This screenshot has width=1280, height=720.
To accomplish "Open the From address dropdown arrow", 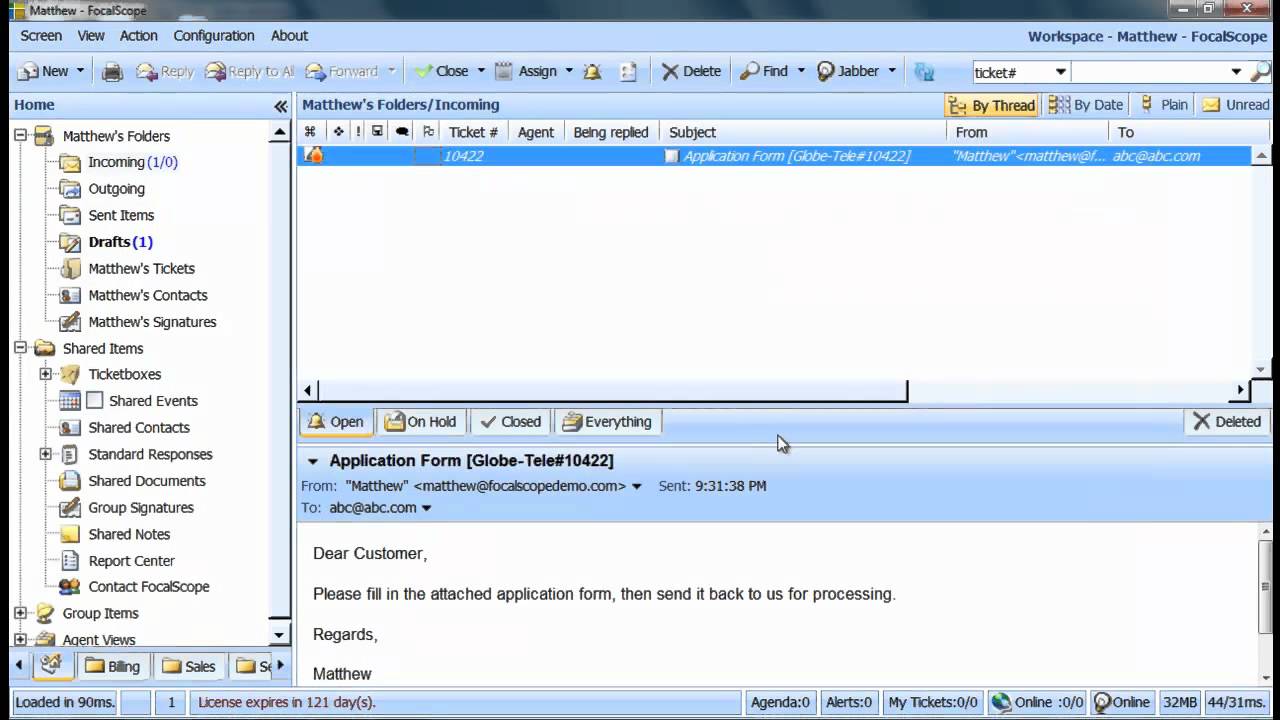I will (x=637, y=487).
